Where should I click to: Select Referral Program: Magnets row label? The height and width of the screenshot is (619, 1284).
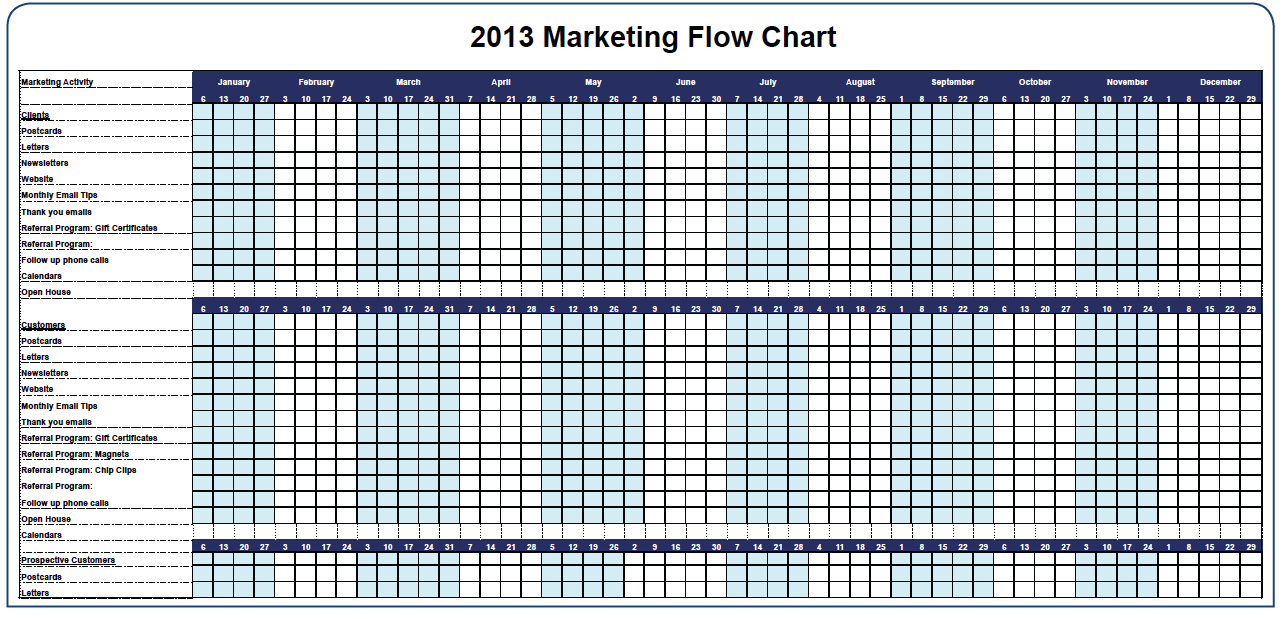pyautogui.click(x=75, y=454)
